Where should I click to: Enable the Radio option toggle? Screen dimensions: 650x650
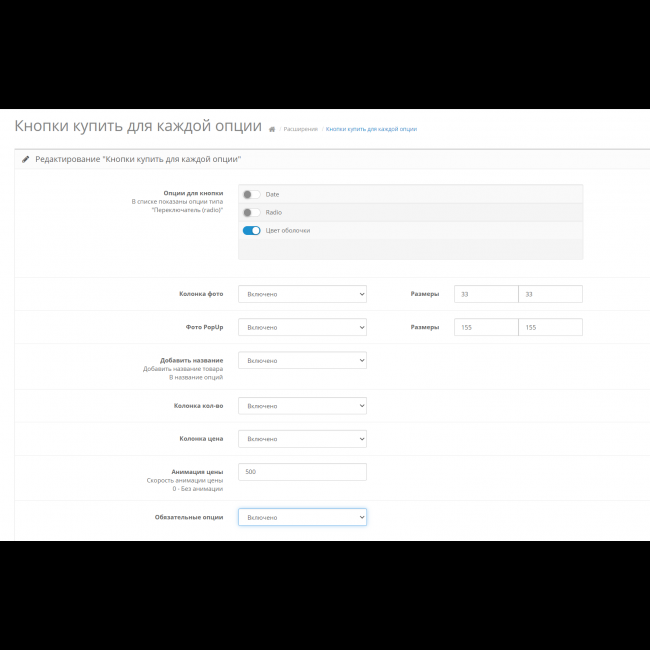(251, 212)
